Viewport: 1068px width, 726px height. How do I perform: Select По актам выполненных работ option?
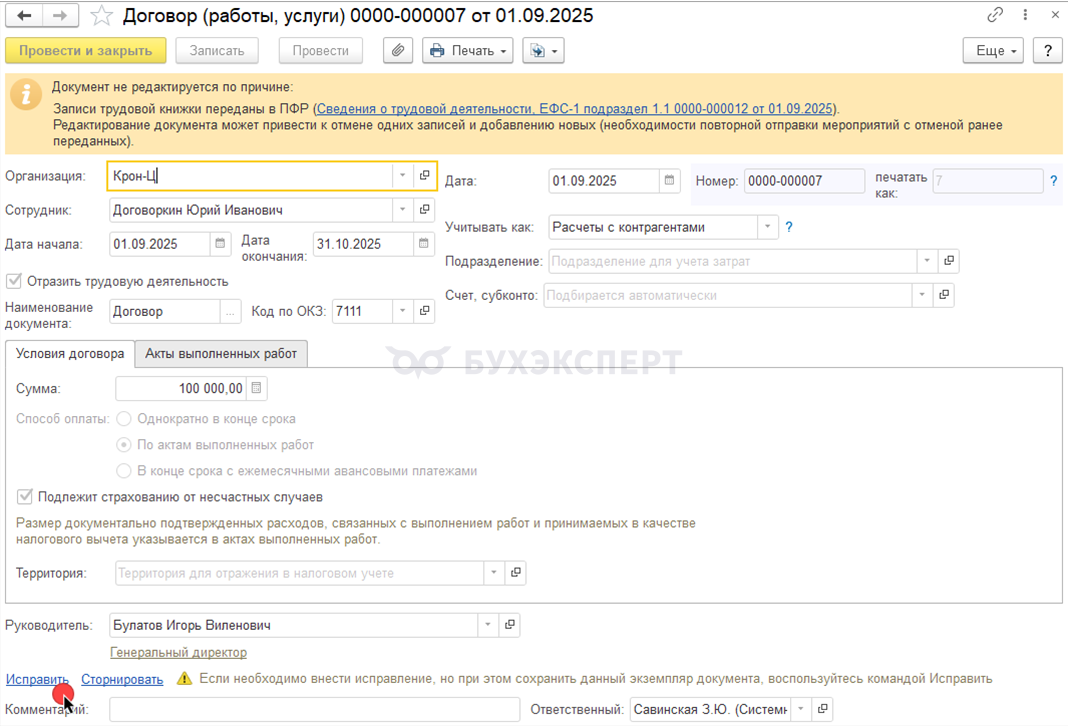124,445
